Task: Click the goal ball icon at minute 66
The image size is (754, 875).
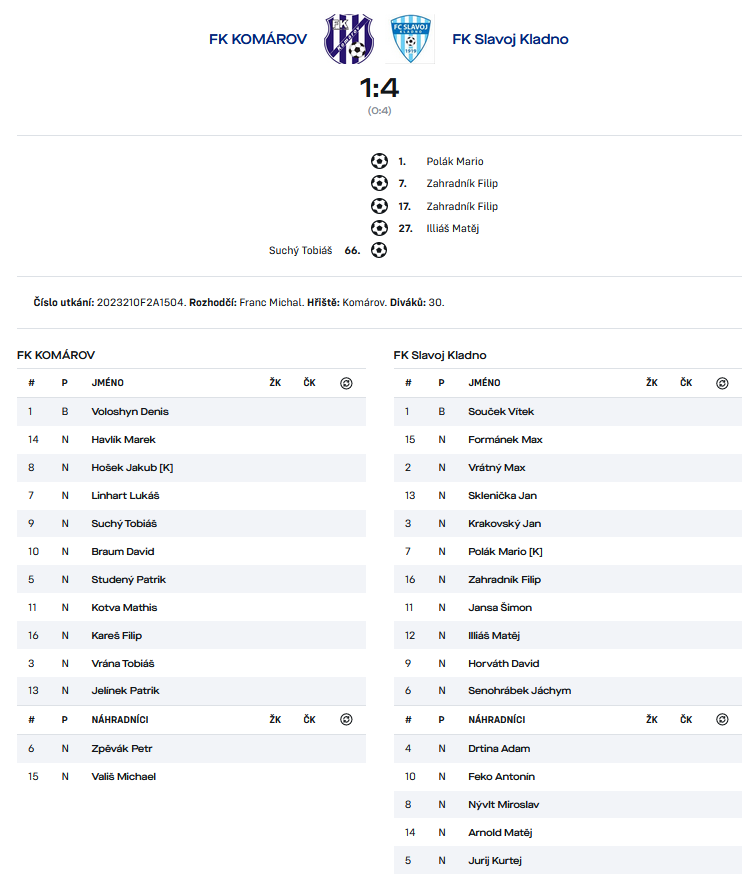Action: 379,250
